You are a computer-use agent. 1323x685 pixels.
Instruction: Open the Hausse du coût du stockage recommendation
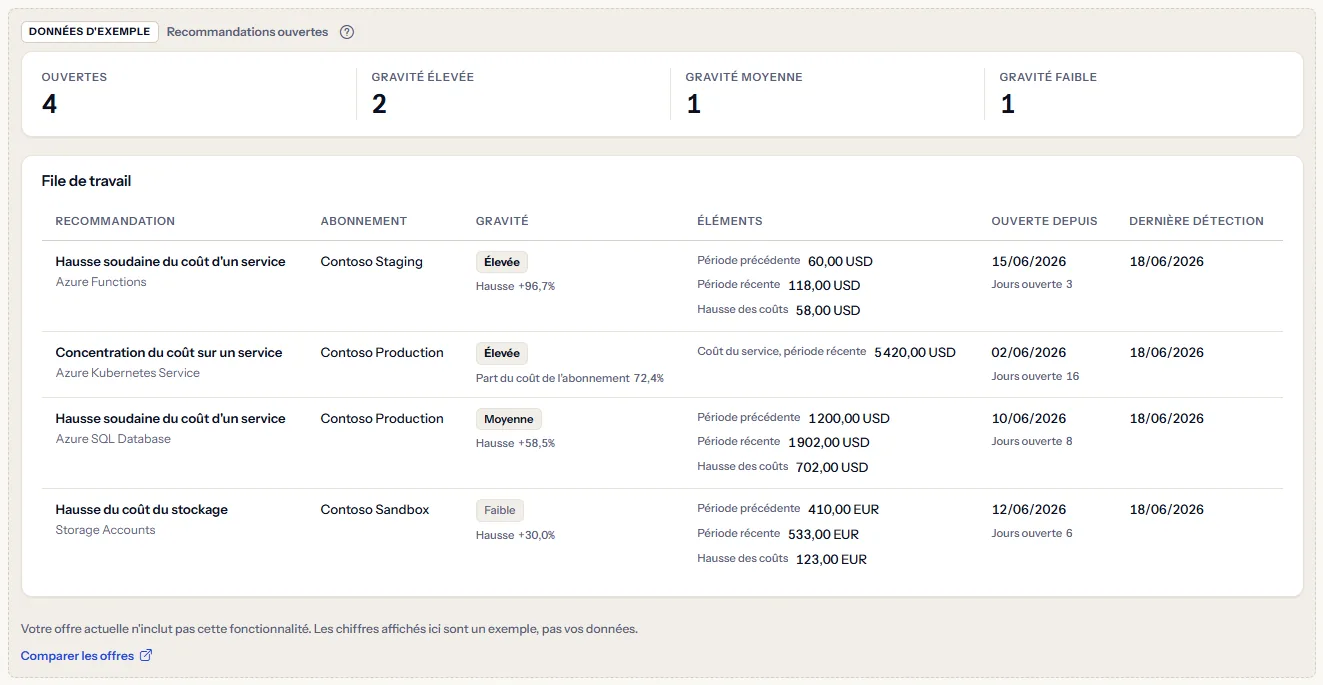tap(142, 510)
